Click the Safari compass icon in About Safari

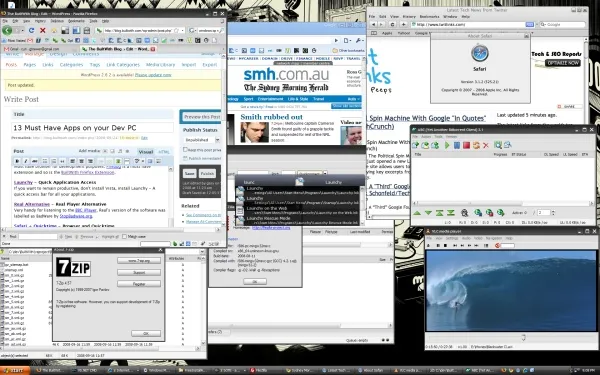point(479,53)
